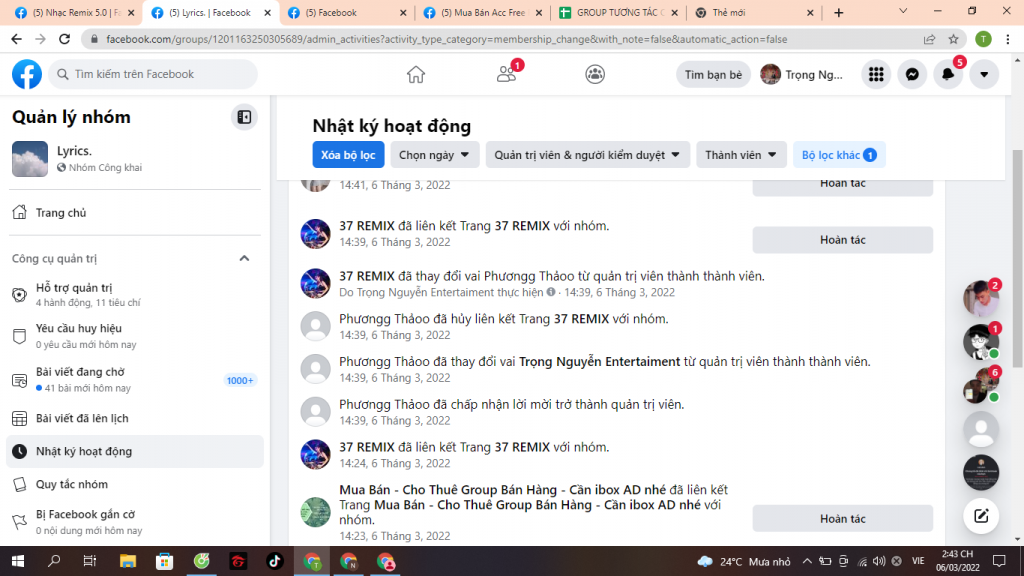The width and height of the screenshot is (1024, 576).
Task: Click the Facebook logo
Action: click(x=27, y=74)
